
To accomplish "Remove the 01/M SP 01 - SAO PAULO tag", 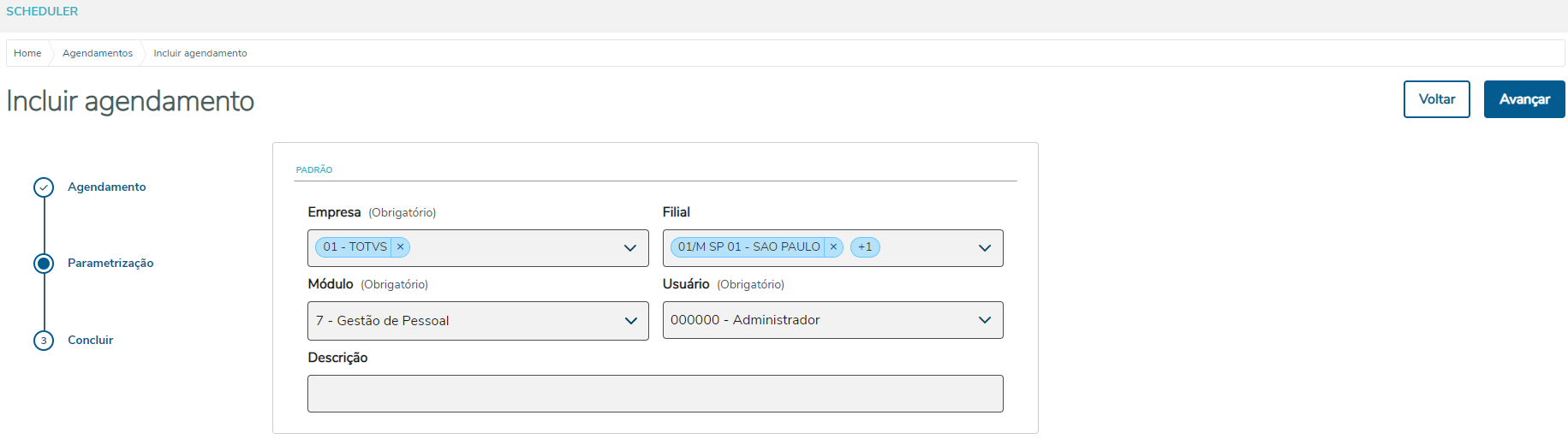I will pos(833,247).
